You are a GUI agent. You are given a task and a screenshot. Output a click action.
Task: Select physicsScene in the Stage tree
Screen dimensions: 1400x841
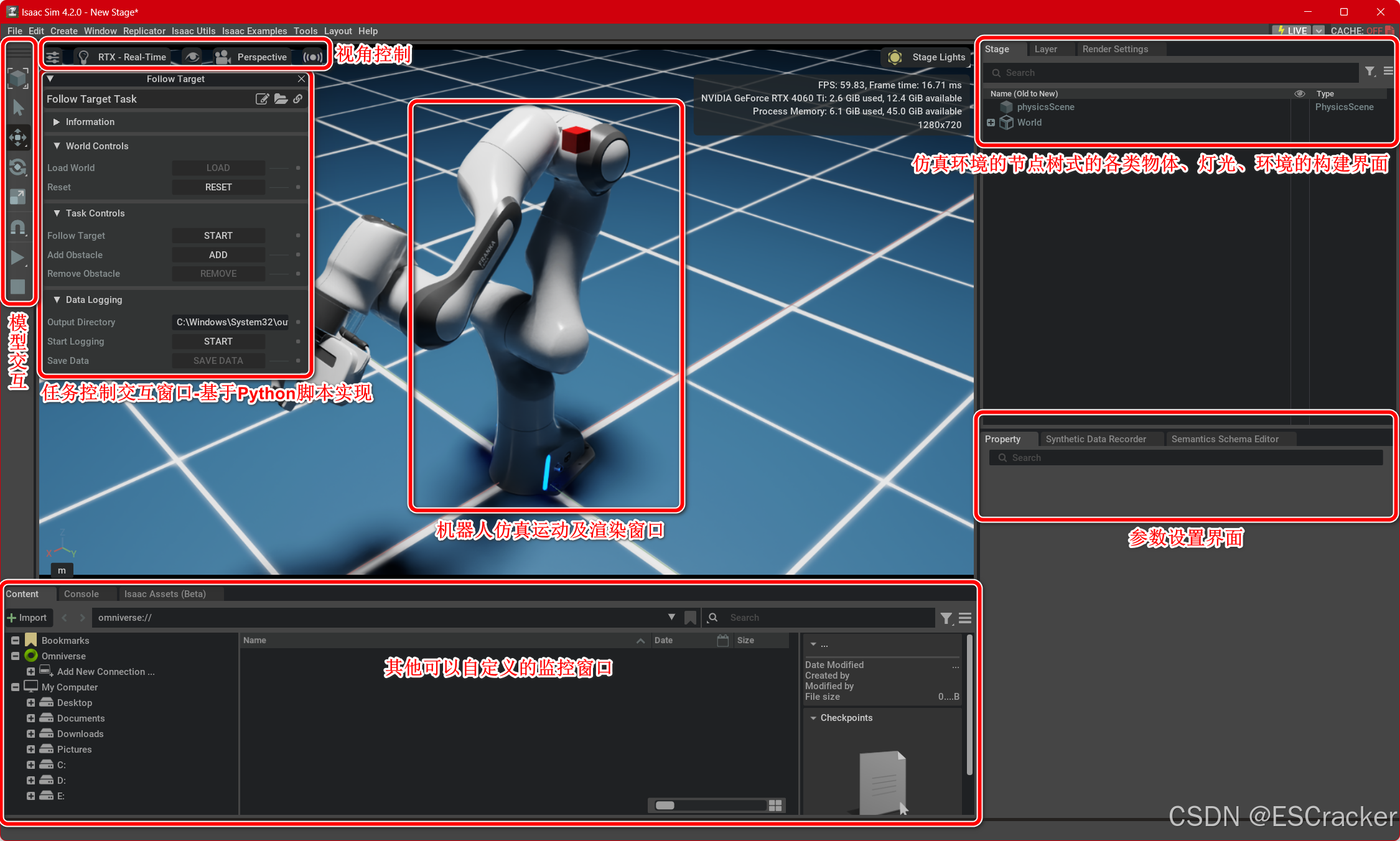click(x=1045, y=107)
